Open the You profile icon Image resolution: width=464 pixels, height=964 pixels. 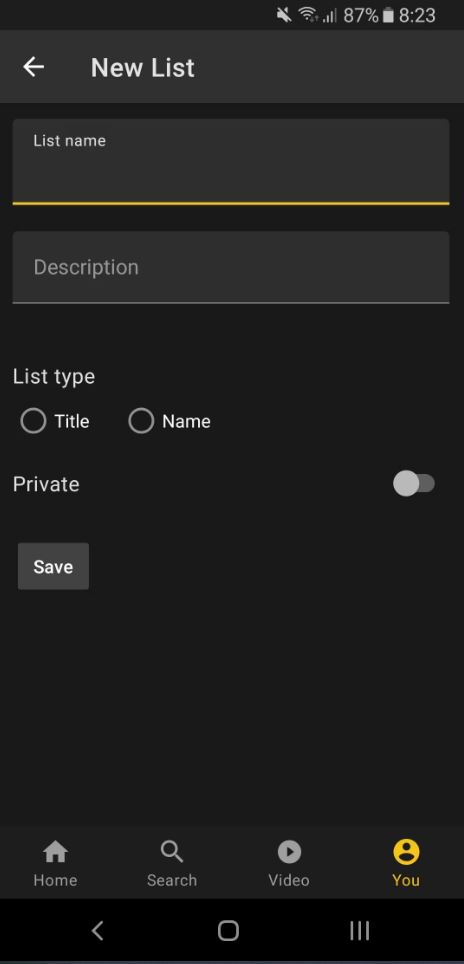pyautogui.click(x=406, y=852)
